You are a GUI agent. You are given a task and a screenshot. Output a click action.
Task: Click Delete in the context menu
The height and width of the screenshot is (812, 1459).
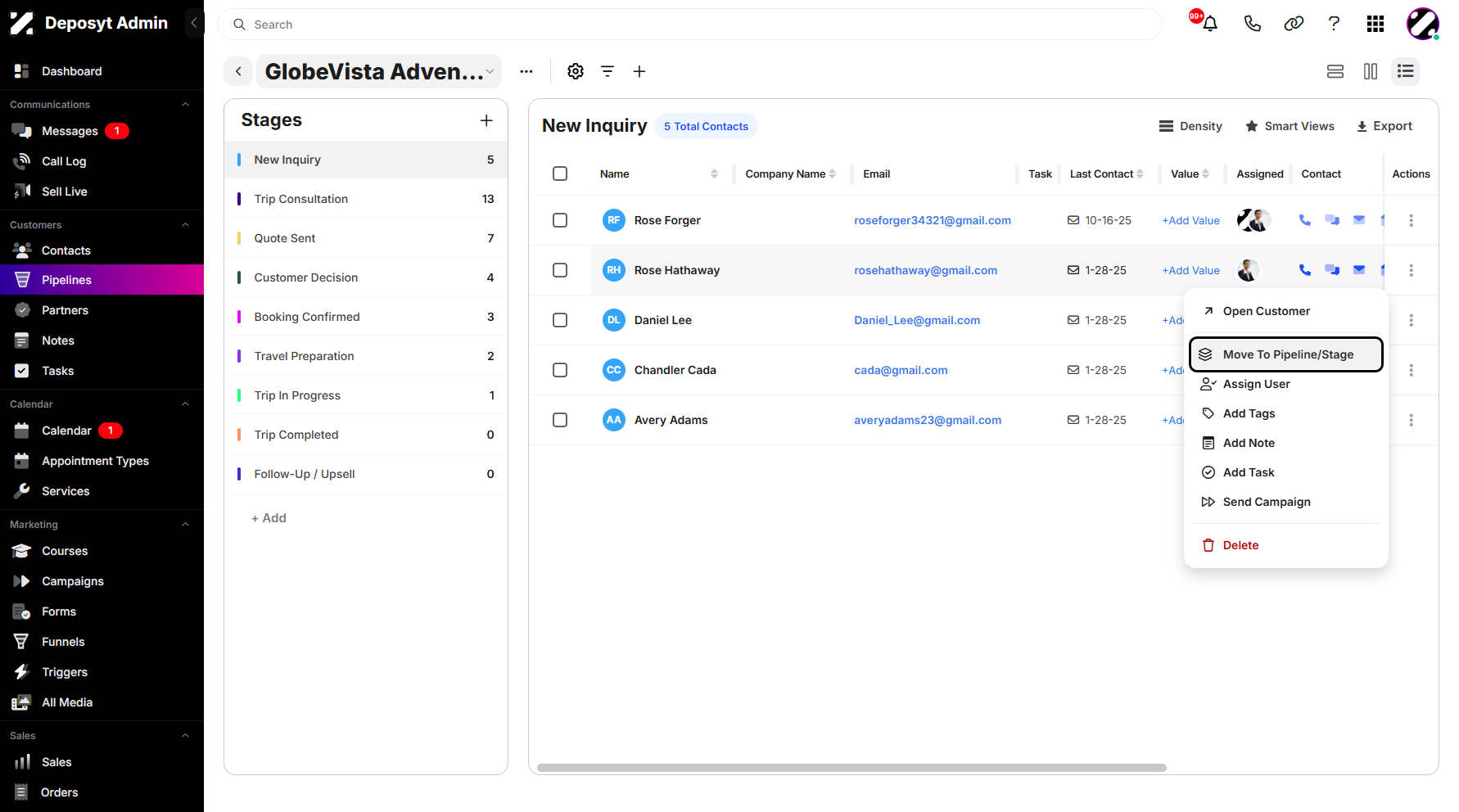pyautogui.click(x=1285, y=545)
